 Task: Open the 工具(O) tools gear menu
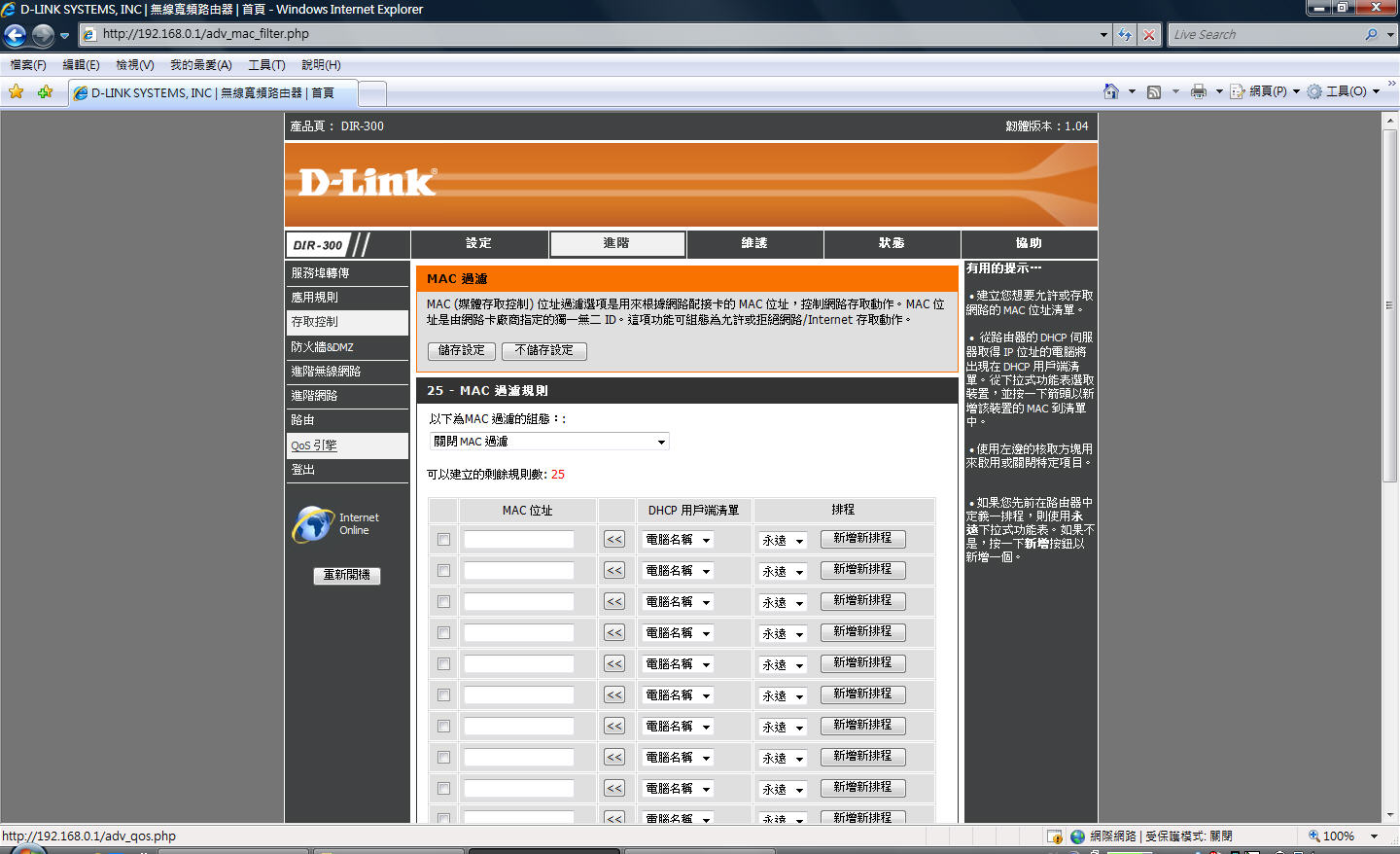tap(1344, 91)
